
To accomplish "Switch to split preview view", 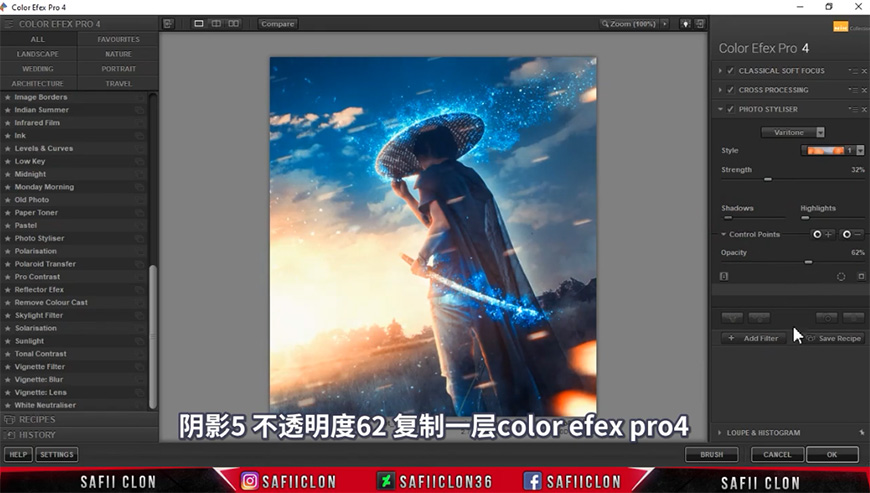I will point(216,23).
